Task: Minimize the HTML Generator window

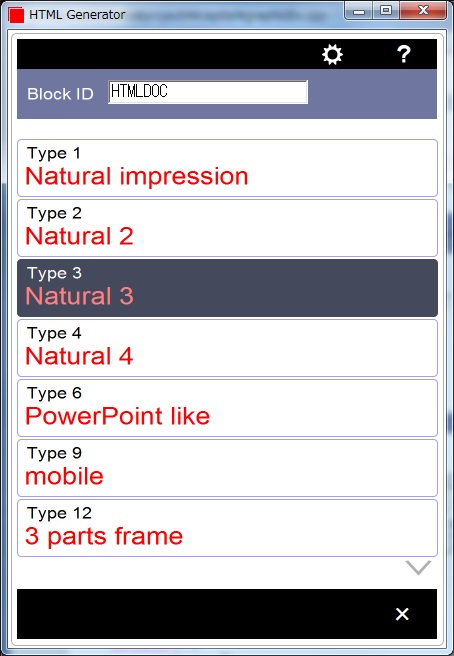Action: coord(359,11)
